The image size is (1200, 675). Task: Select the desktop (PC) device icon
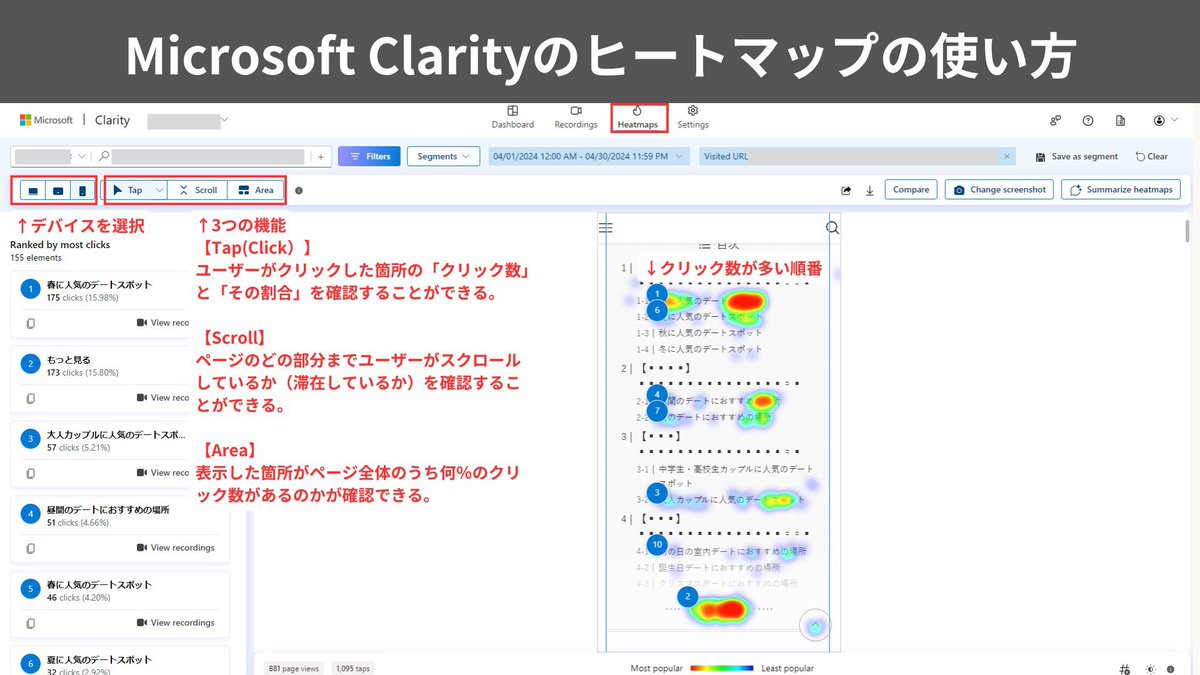33,190
